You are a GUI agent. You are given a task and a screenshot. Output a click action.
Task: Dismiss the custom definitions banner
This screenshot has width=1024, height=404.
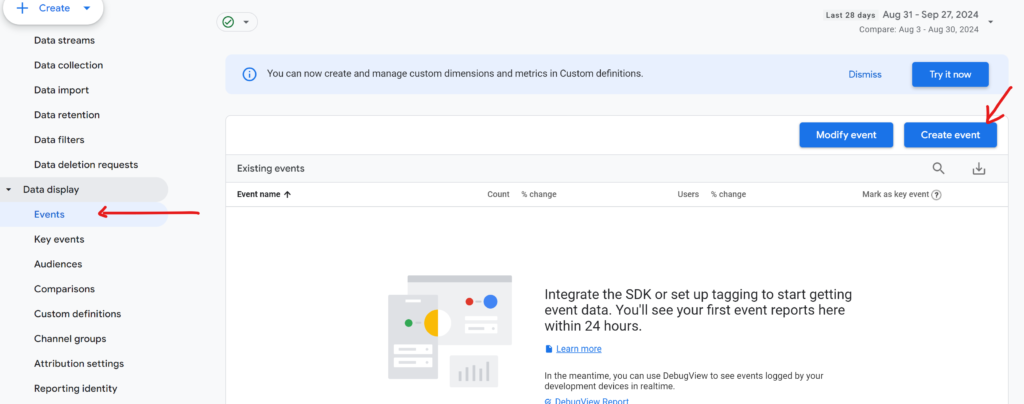865,74
